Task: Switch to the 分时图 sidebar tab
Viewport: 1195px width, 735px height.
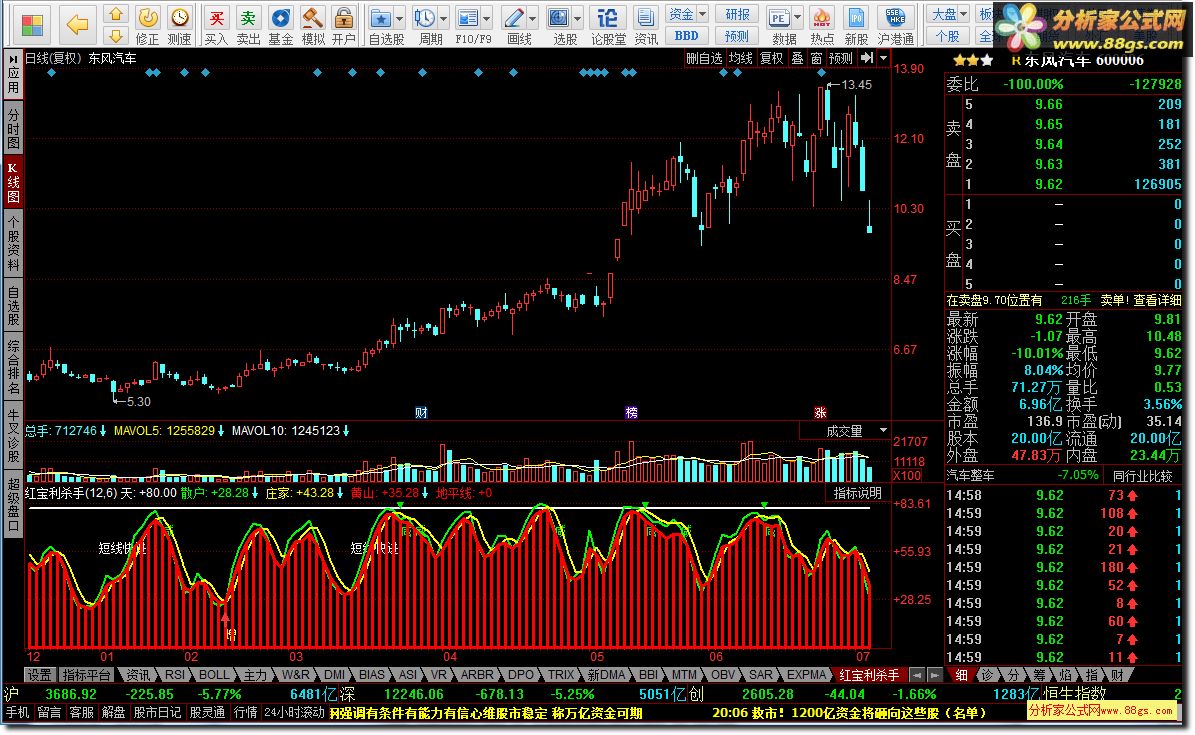Action: coord(13,127)
